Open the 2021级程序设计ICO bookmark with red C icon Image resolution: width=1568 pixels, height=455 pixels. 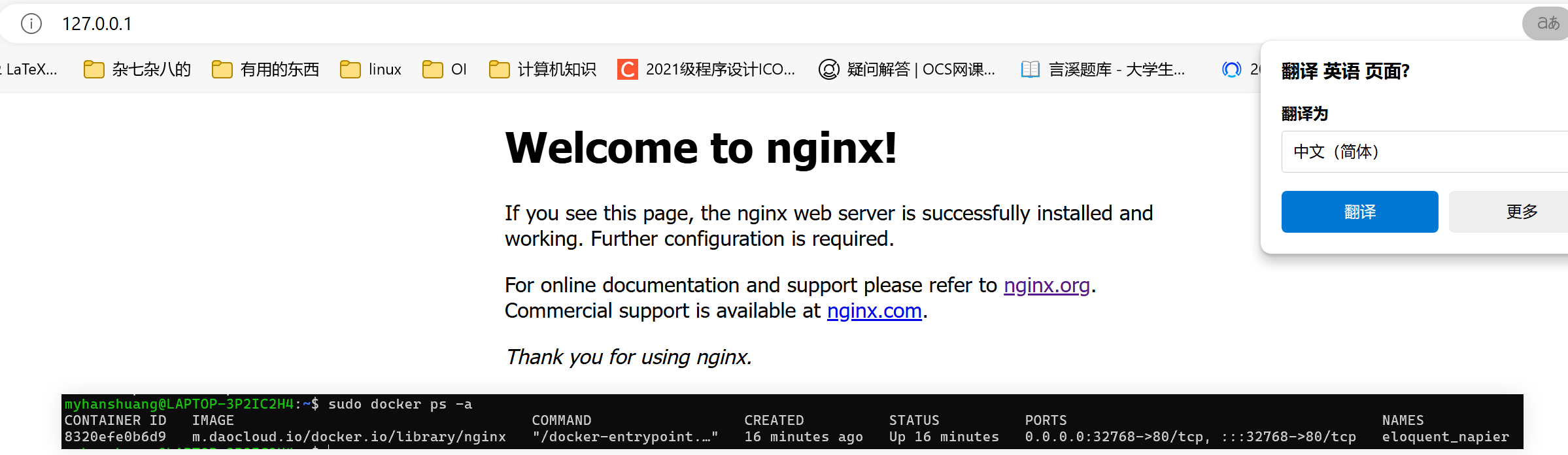[706, 69]
